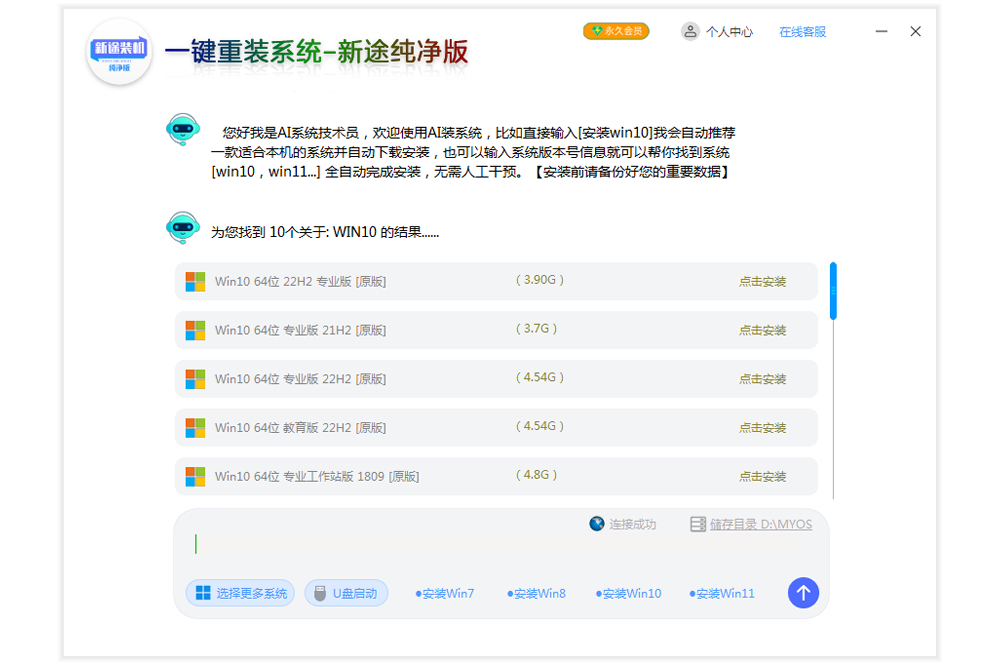1000x666 pixels.
Task: Click the results list scrollbar thumb
Action: coord(833,290)
